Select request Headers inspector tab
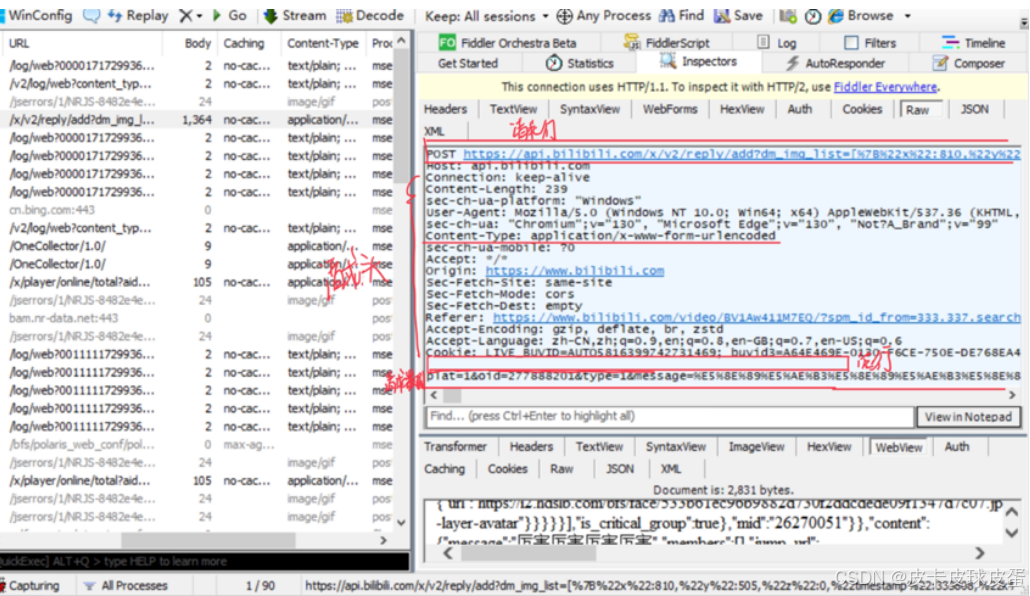This screenshot has height=596, width=1030. (445, 109)
